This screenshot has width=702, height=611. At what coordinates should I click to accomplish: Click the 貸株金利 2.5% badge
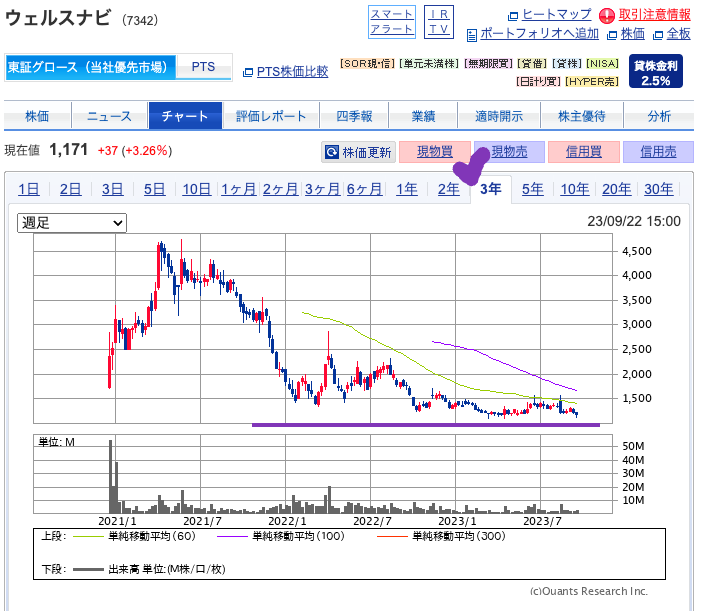pos(656,71)
